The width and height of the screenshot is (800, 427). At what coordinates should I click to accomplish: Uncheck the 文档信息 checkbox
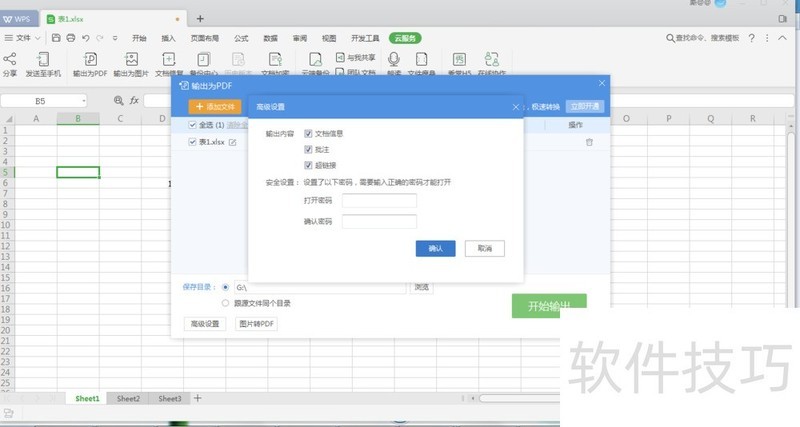[x=308, y=133]
